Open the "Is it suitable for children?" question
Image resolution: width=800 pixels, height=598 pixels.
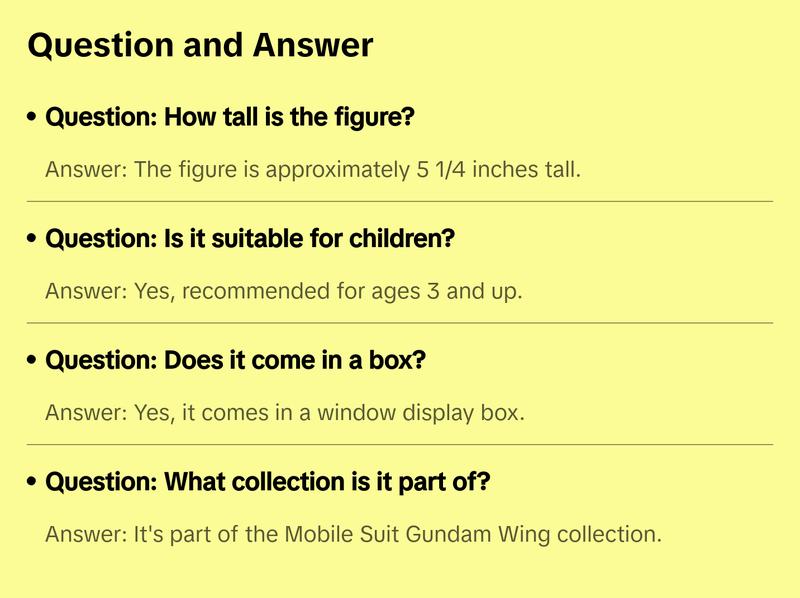click(250, 240)
